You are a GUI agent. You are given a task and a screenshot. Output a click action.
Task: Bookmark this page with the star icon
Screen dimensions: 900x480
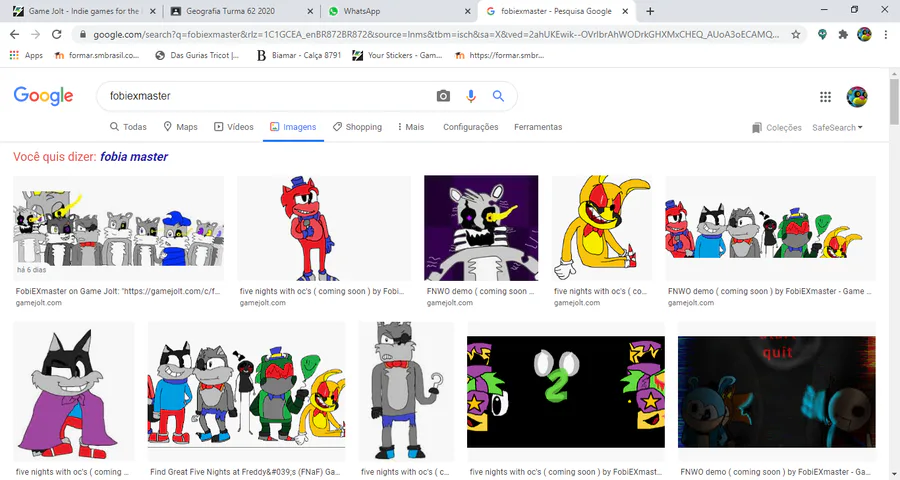[x=796, y=34]
